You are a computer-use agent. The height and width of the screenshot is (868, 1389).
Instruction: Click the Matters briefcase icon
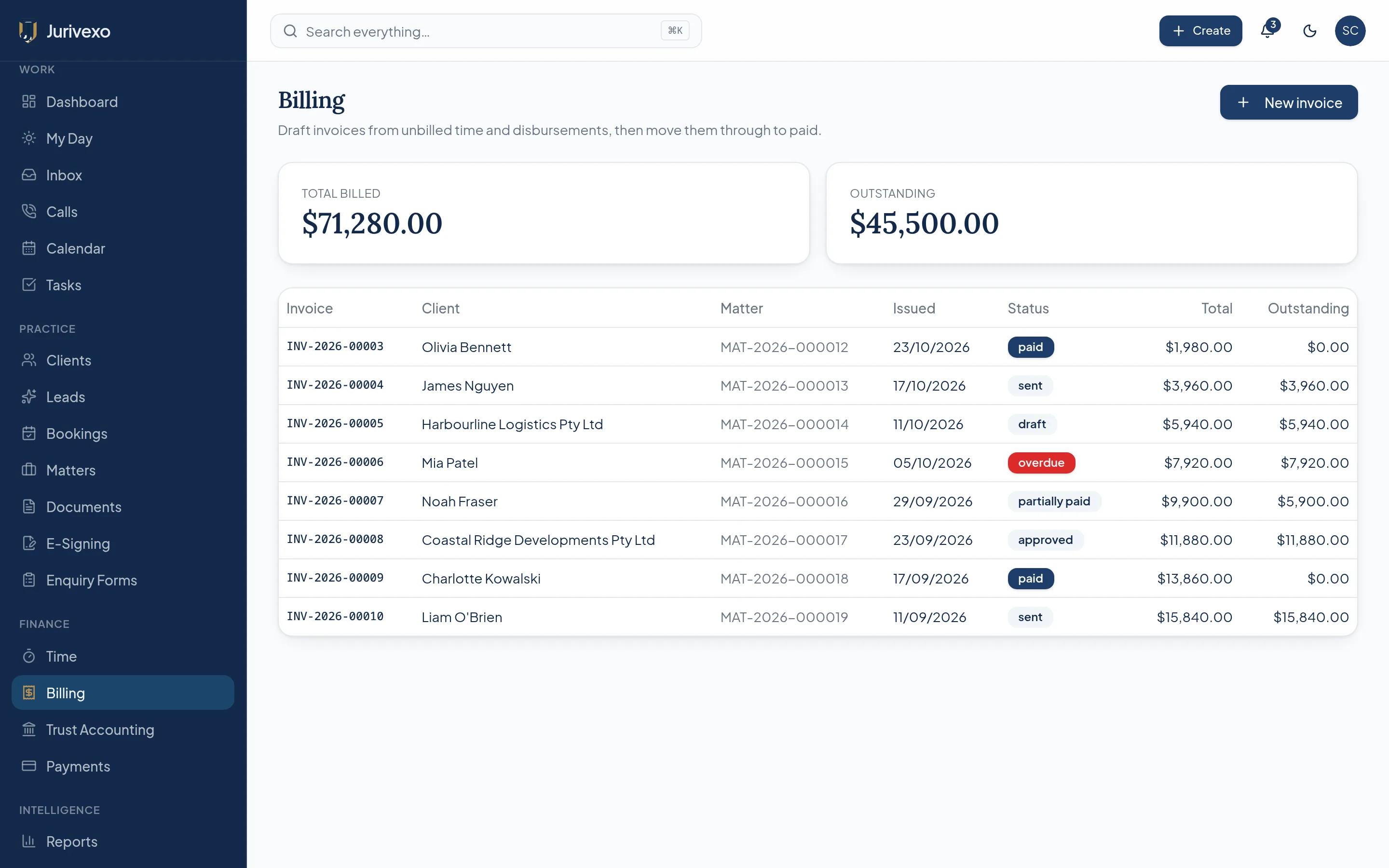29,471
